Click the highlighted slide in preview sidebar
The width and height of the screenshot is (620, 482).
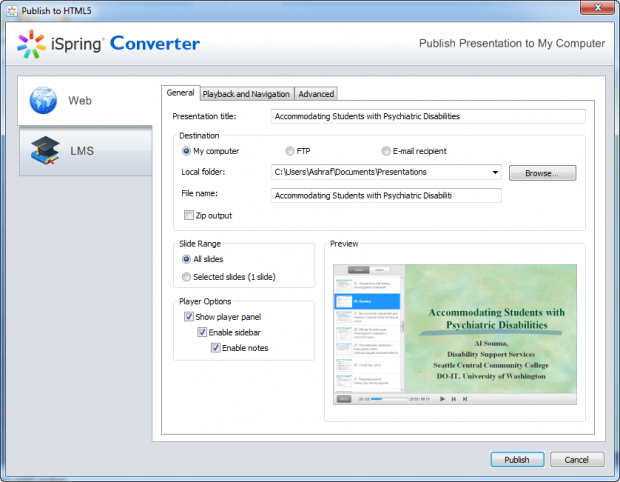[367, 301]
